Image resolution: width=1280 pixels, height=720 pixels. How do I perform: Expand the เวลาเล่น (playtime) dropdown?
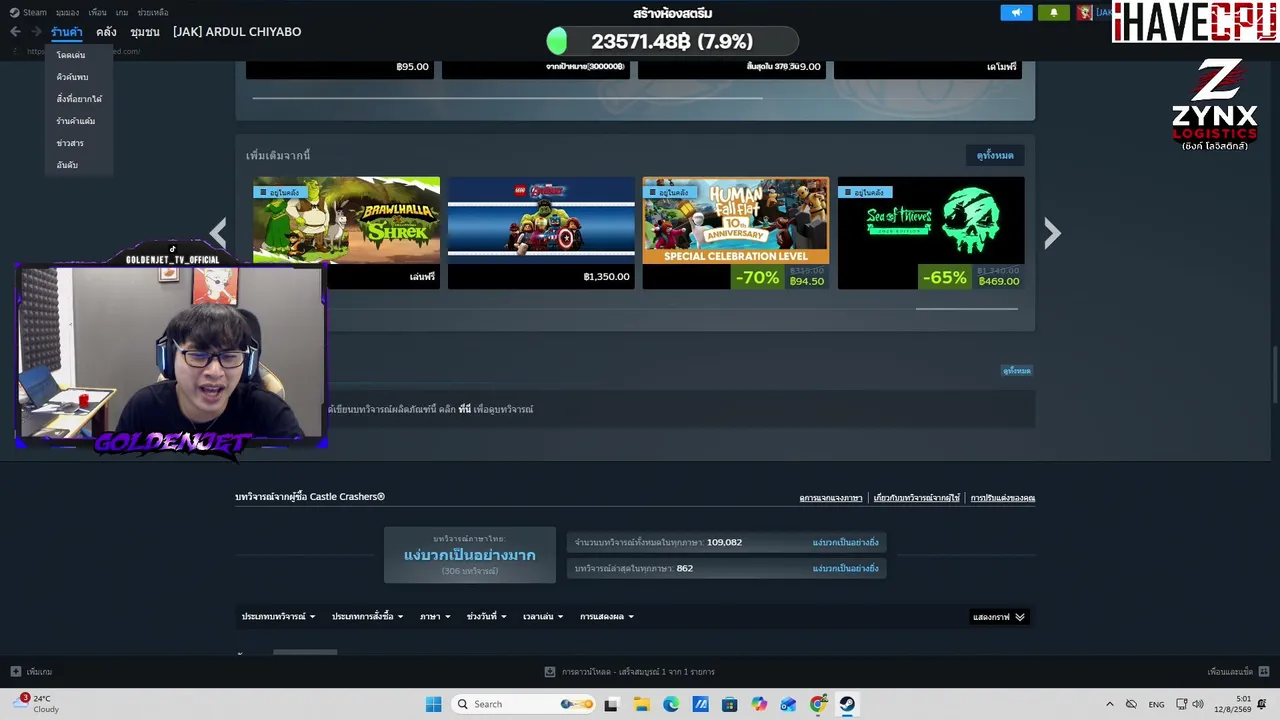click(543, 617)
